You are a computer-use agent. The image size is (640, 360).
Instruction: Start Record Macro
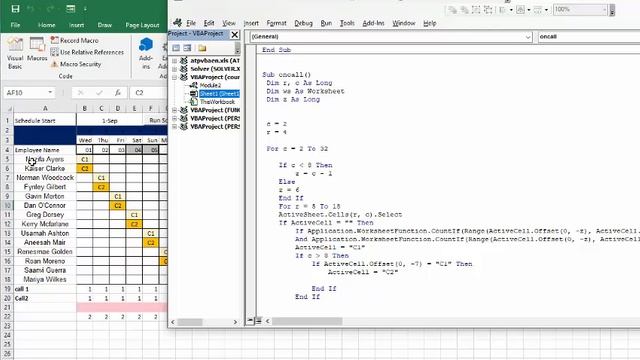pos(74,40)
